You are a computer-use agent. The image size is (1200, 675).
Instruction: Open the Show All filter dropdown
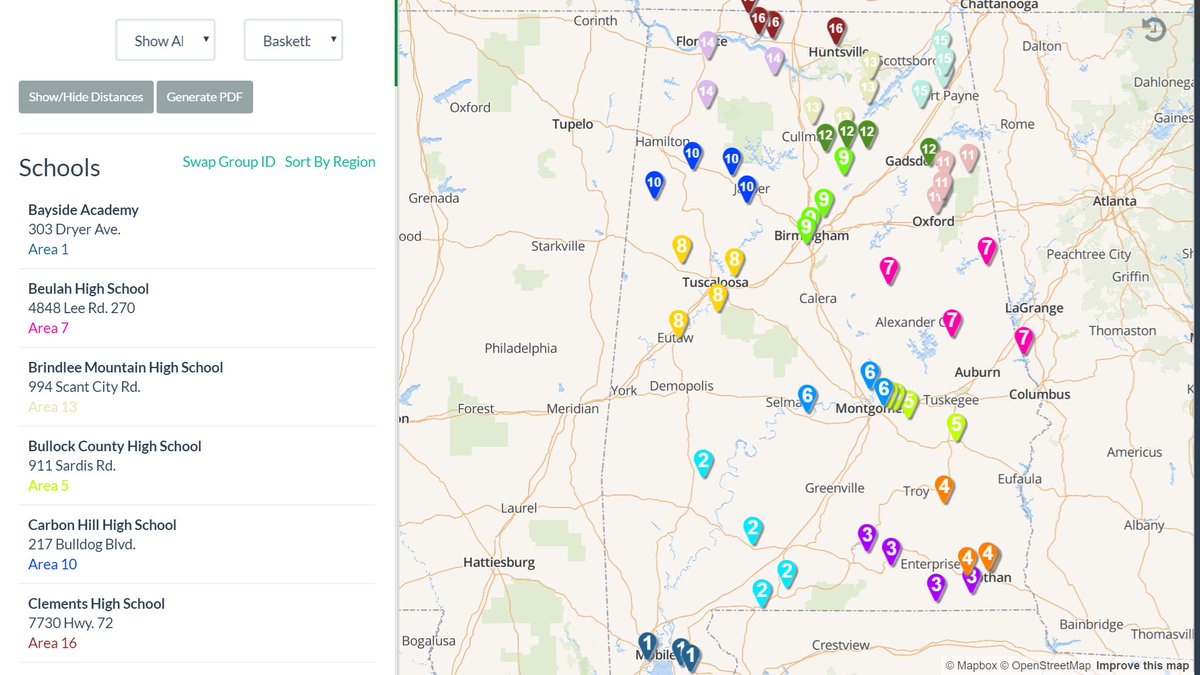[165, 40]
